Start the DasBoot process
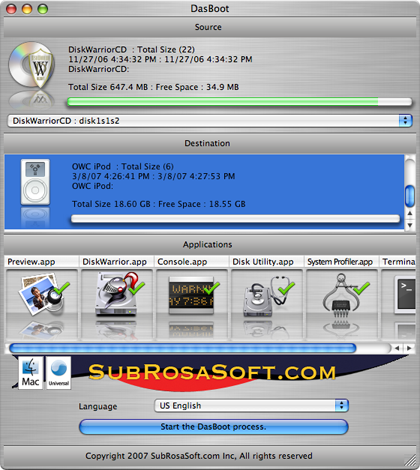The height and width of the screenshot is (470, 420). (x=214, y=427)
